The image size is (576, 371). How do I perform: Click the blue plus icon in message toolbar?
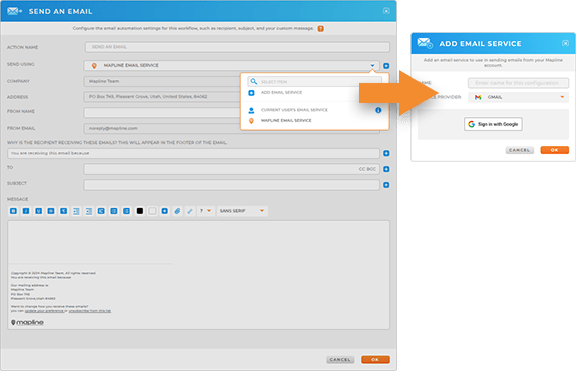[x=165, y=211]
